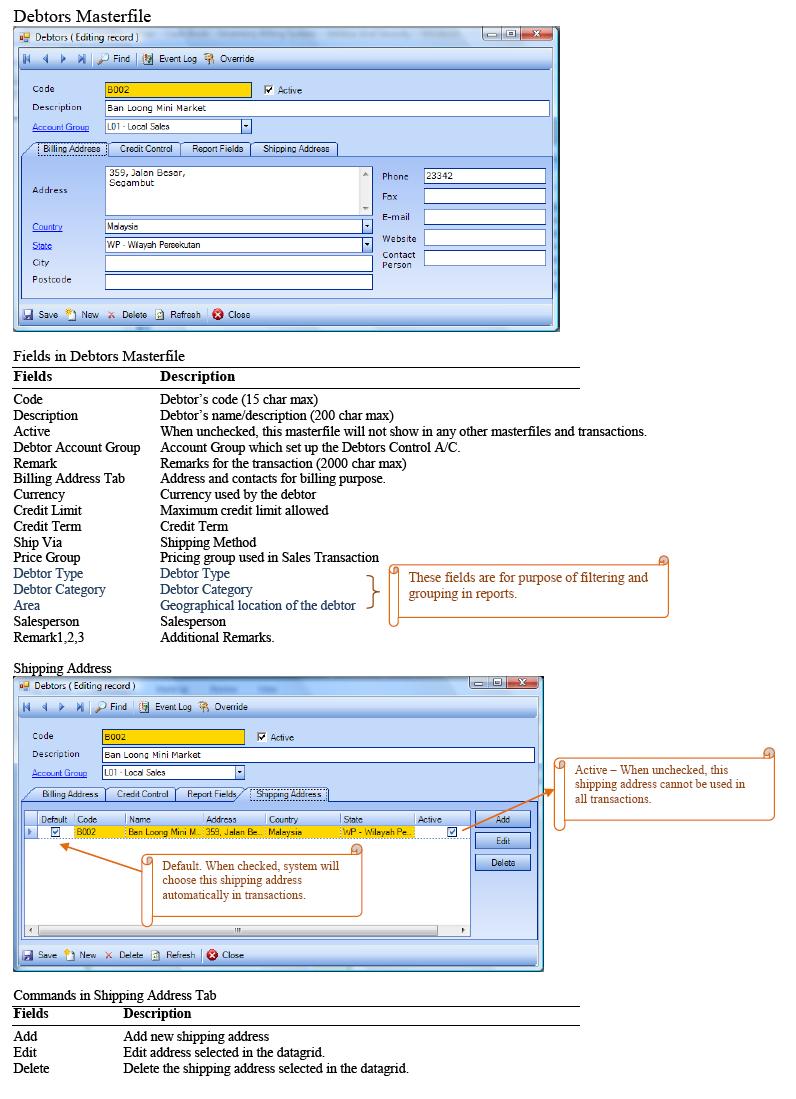Image resolution: width=796 pixels, height=1099 pixels.
Task: Switch to Credit Control tab in top window
Action: coord(146,149)
